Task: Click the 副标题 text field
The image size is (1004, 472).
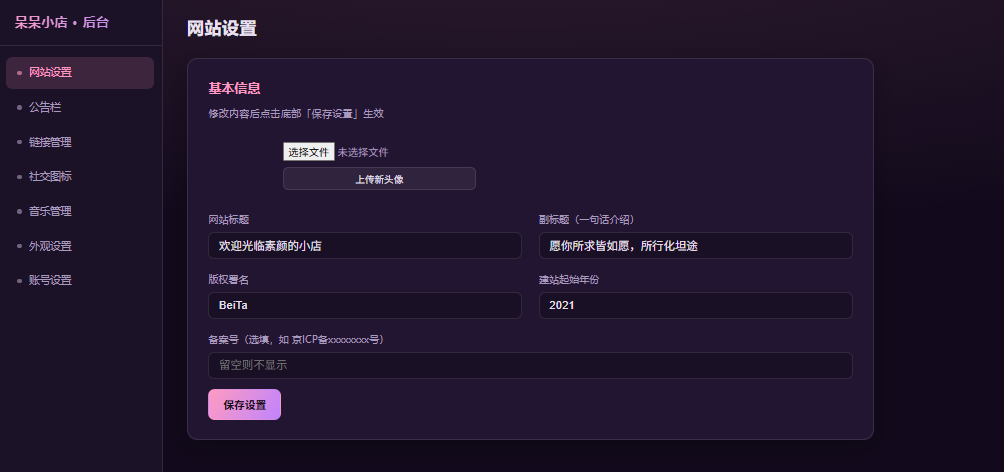Action: pos(695,245)
